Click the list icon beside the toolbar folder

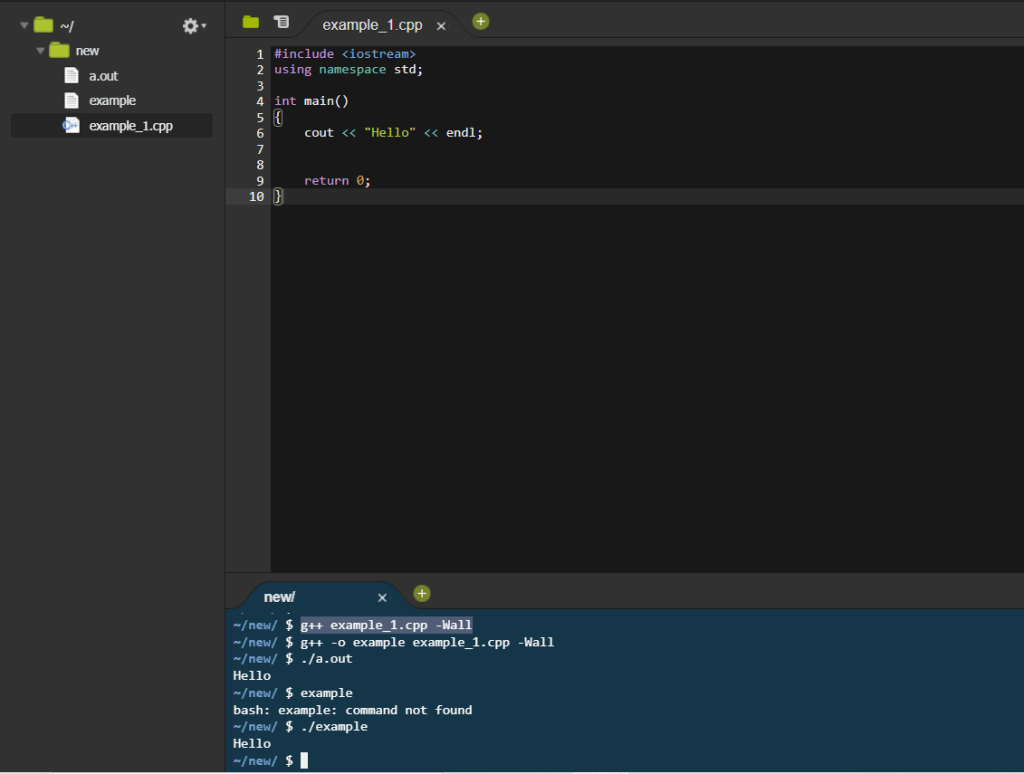281,22
